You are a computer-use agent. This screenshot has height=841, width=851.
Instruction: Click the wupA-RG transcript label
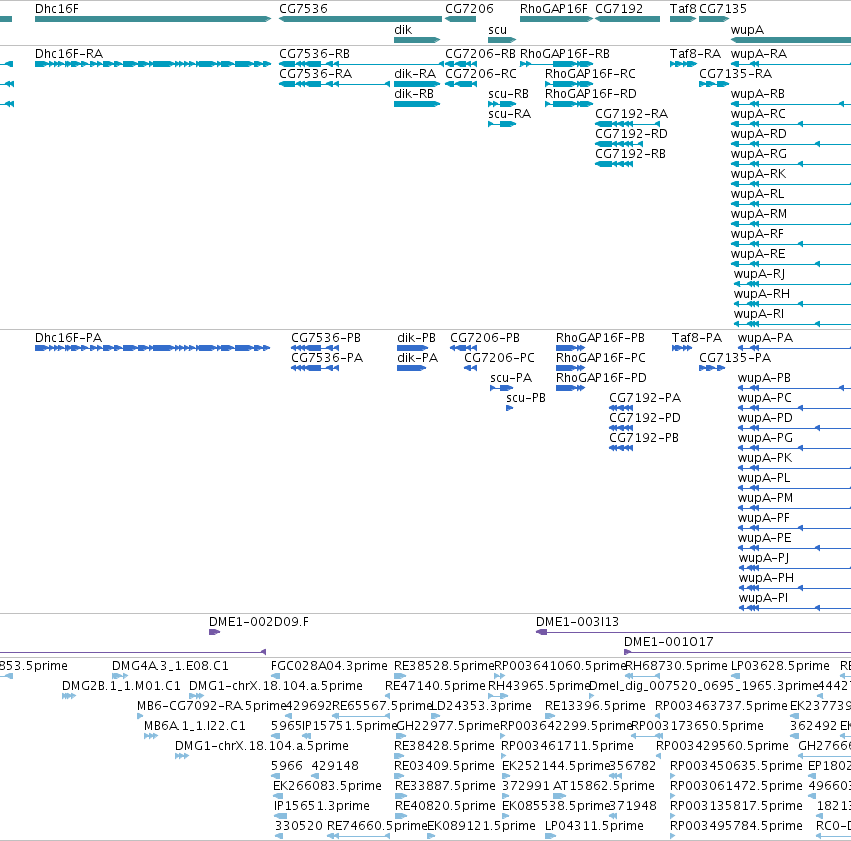(758, 154)
